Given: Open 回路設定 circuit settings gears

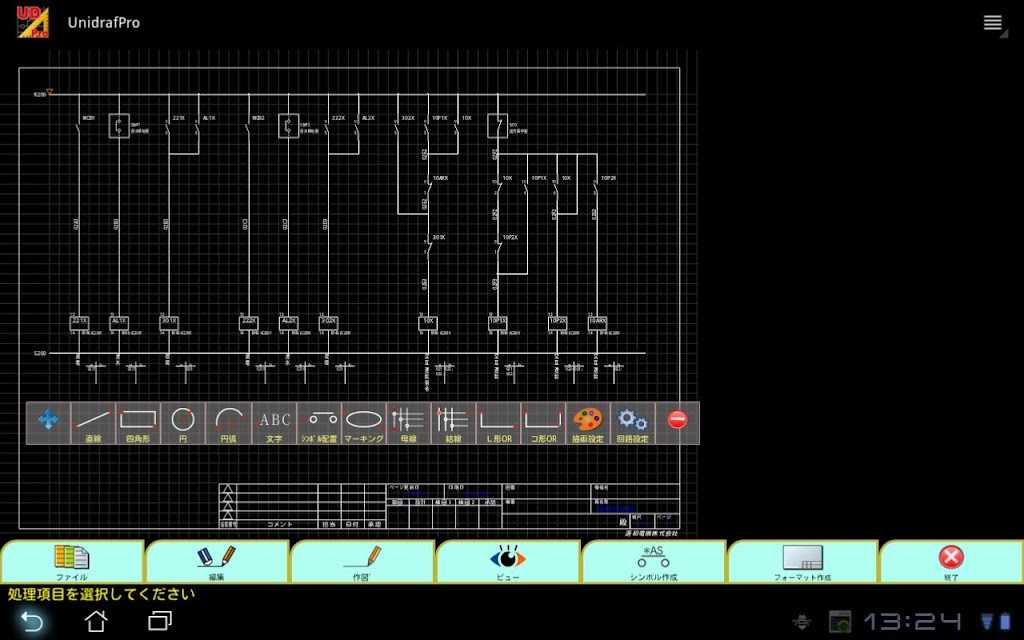Looking at the screenshot, I should click(633, 423).
